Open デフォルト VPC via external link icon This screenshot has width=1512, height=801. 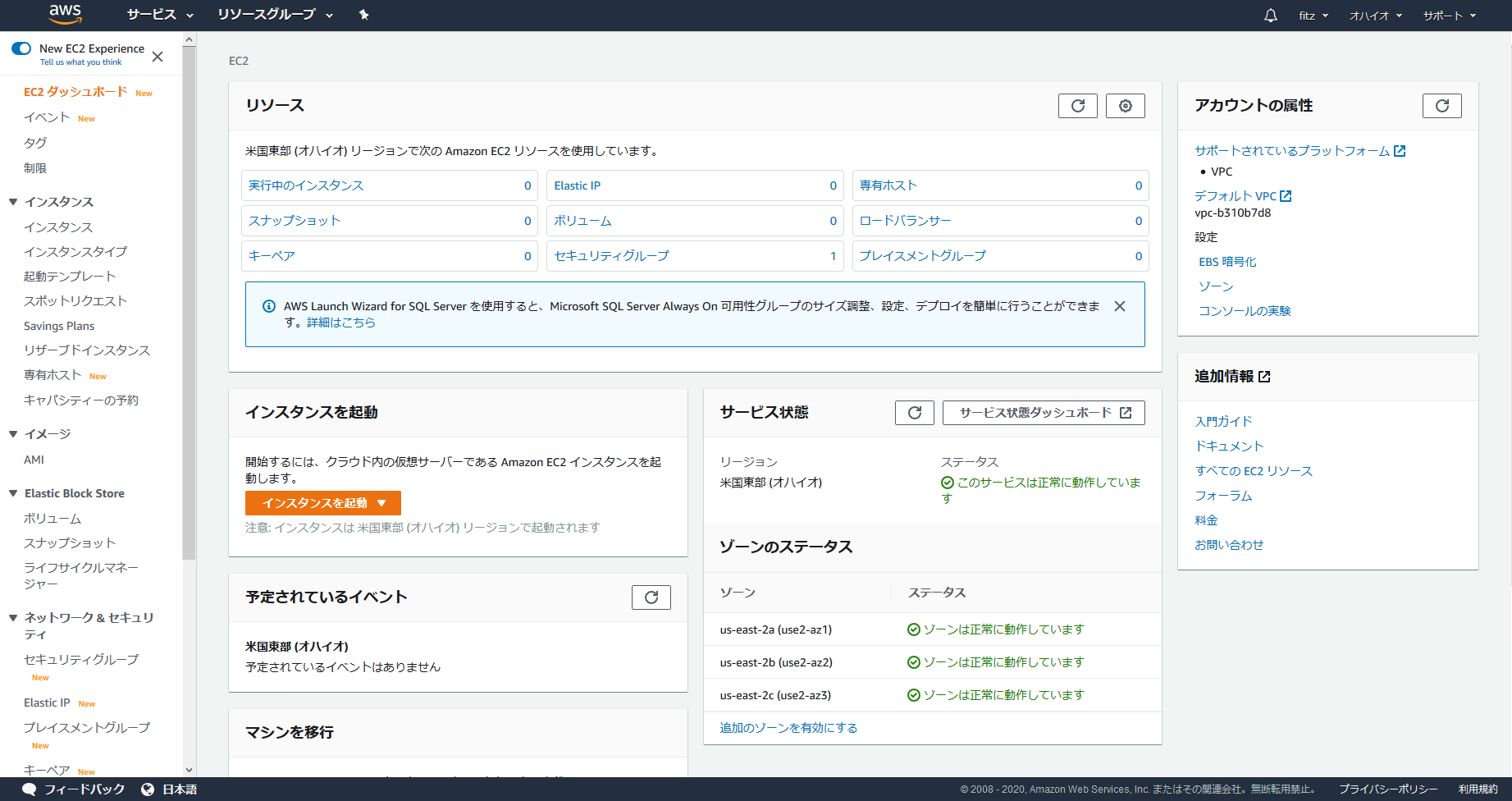click(1286, 195)
